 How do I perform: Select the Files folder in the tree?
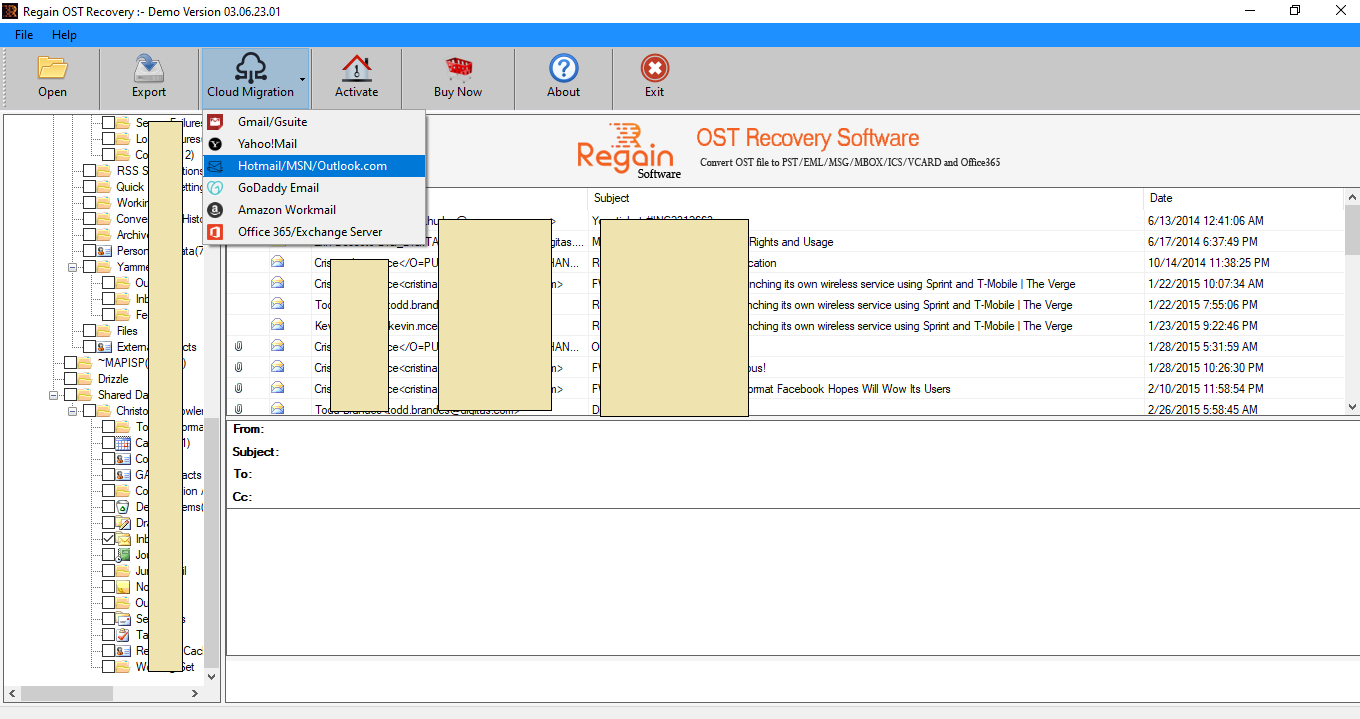(127, 331)
